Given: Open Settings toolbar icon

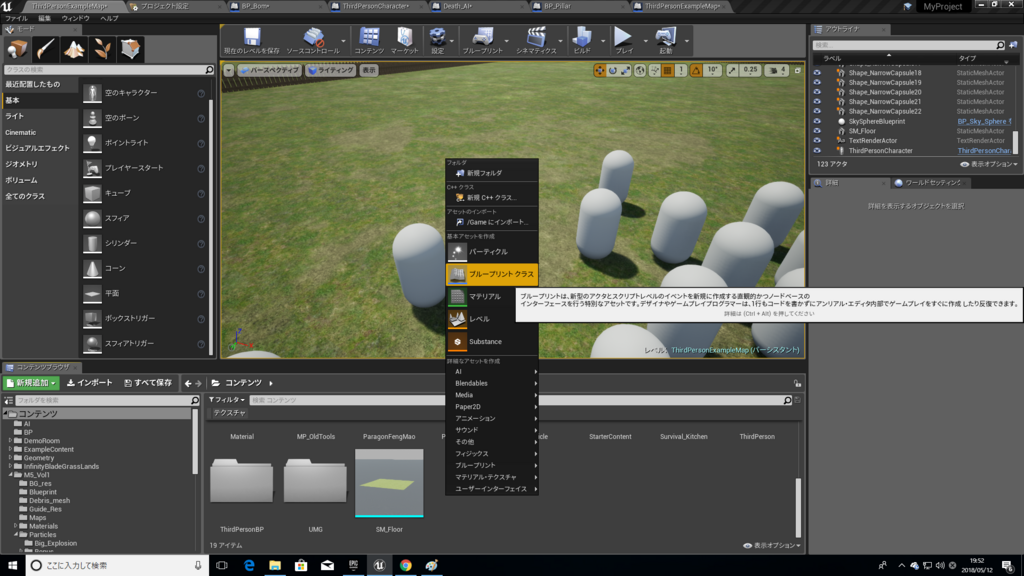Looking at the screenshot, I should coord(438,40).
